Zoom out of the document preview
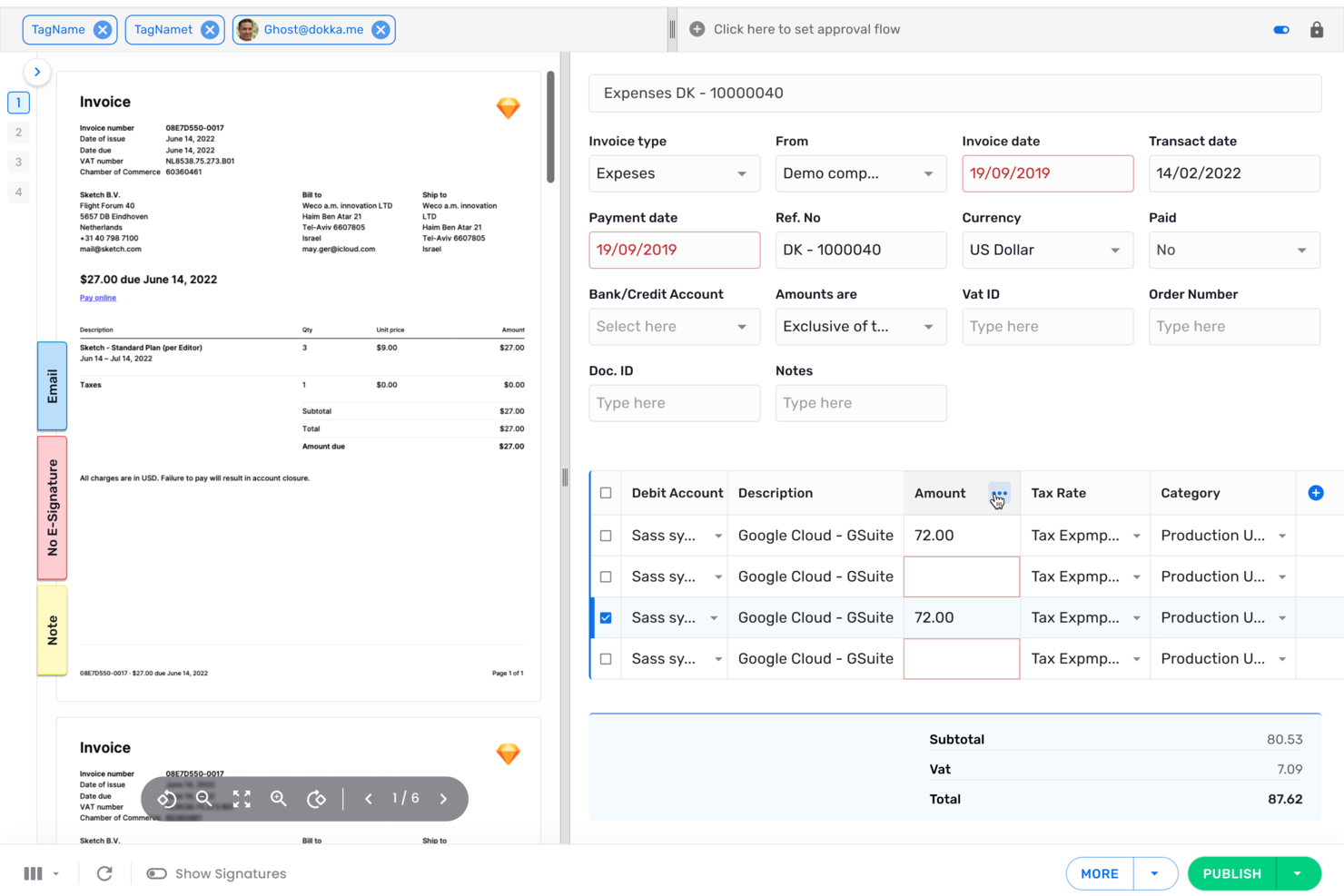1344x896 pixels. pyautogui.click(x=204, y=799)
